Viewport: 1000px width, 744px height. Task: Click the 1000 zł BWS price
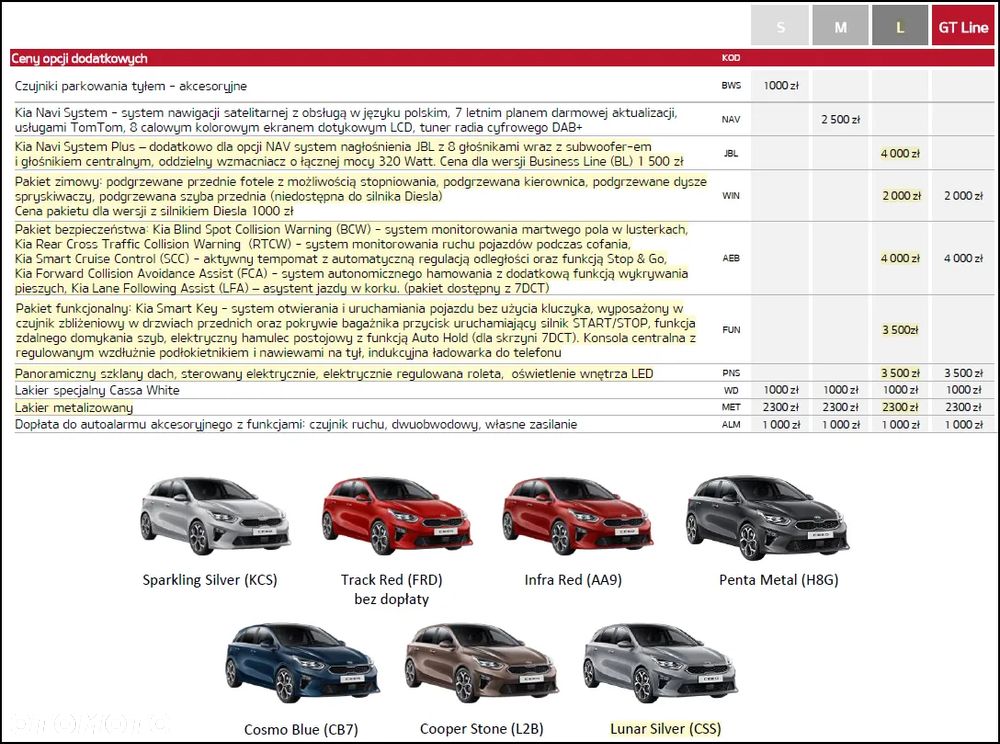[781, 85]
